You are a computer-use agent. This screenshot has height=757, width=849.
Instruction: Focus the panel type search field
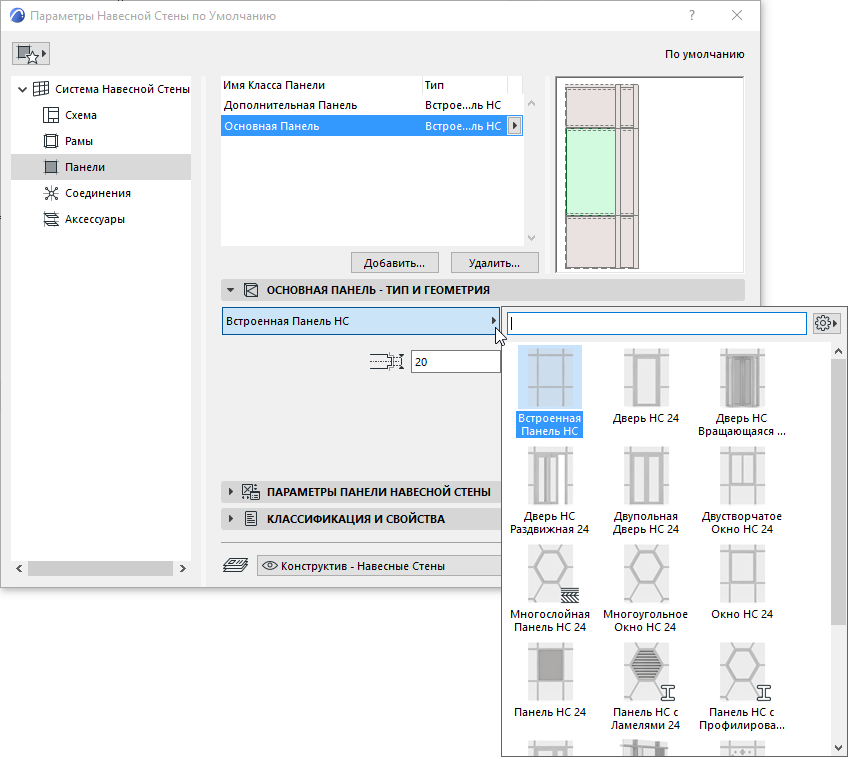coord(657,323)
